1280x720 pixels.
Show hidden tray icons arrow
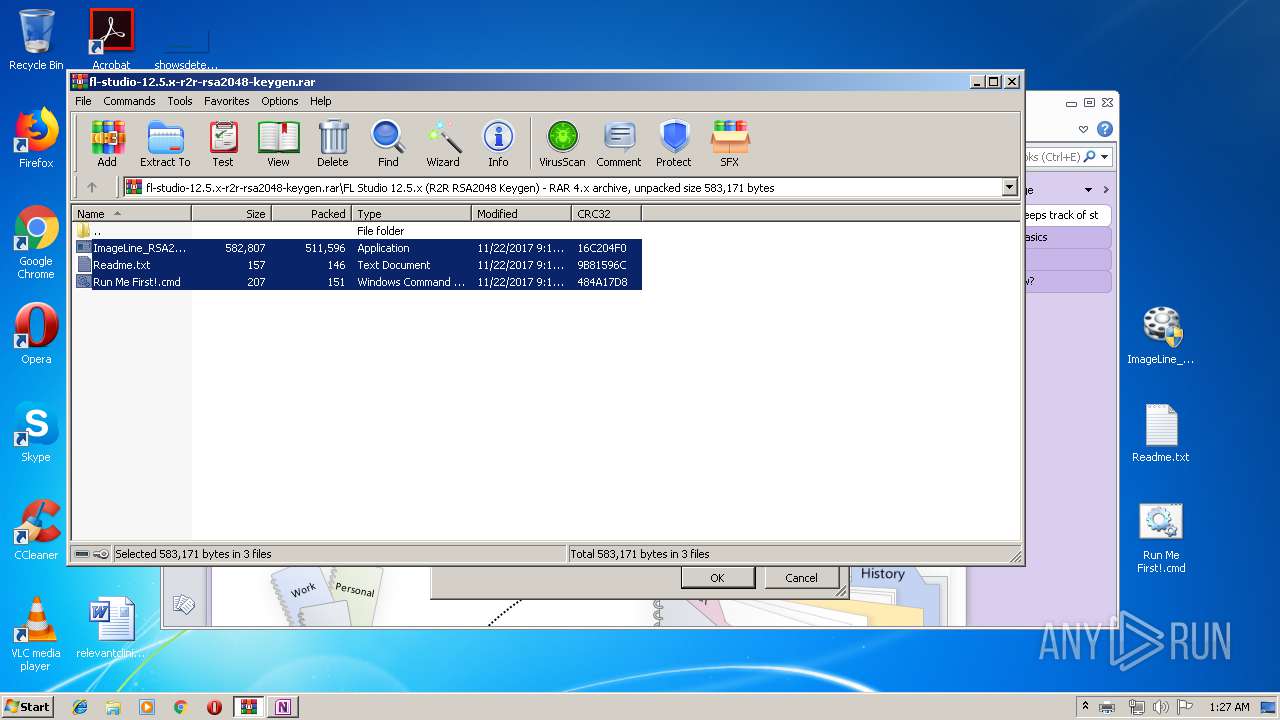[x=1085, y=707]
